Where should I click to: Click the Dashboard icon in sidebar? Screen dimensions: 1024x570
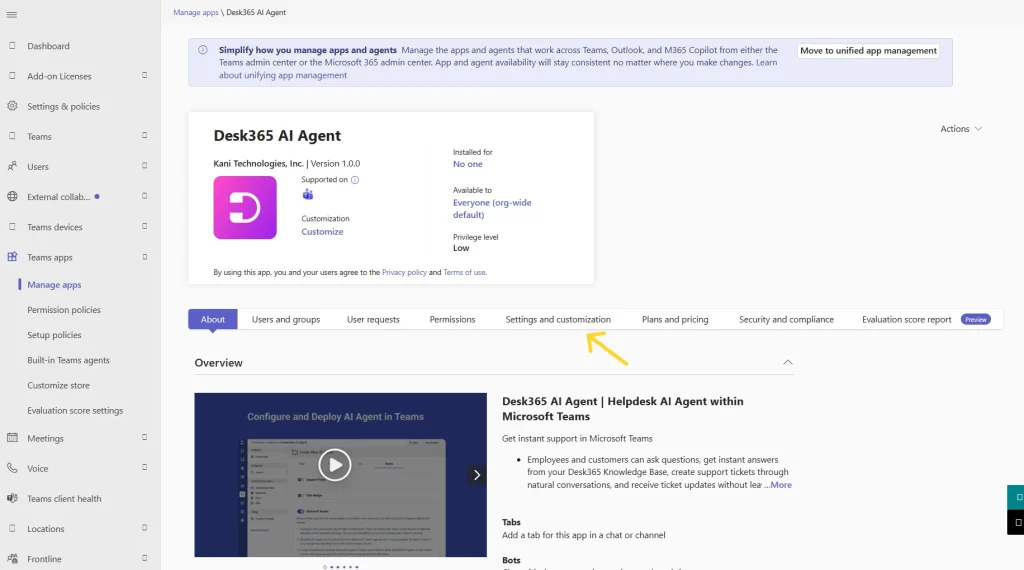[x=12, y=46]
